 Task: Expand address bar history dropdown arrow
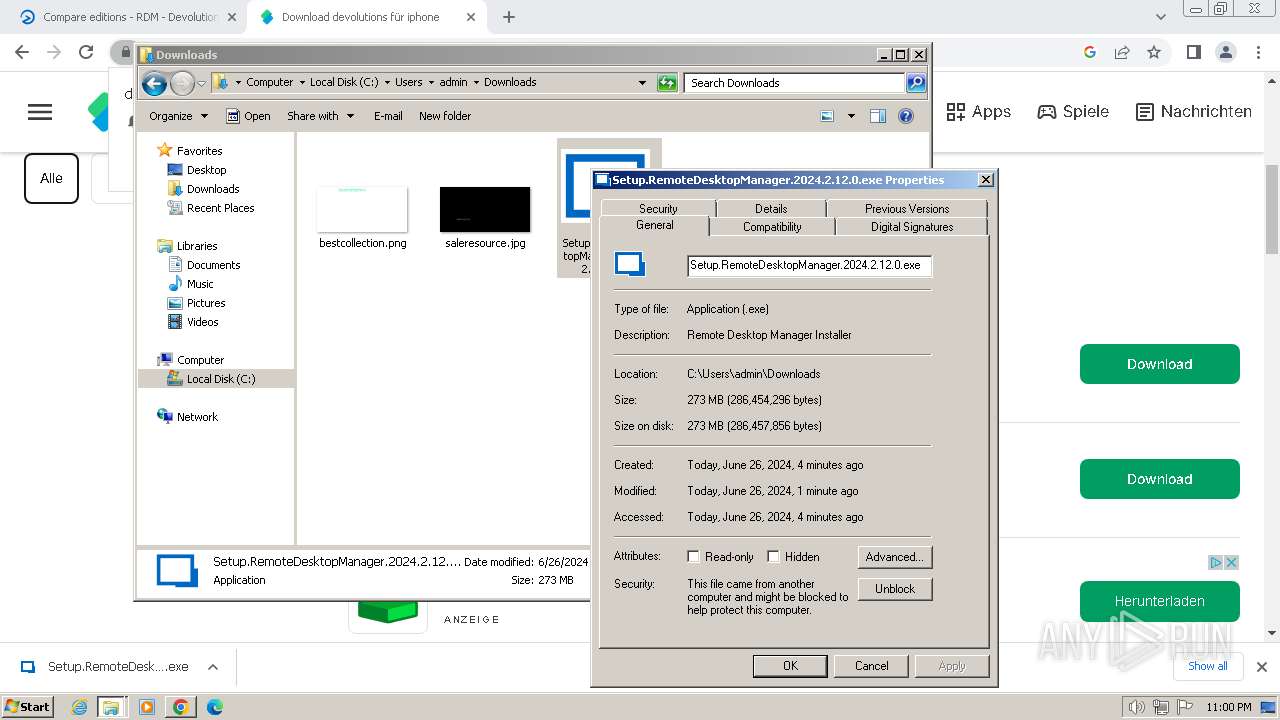point(642,83)
